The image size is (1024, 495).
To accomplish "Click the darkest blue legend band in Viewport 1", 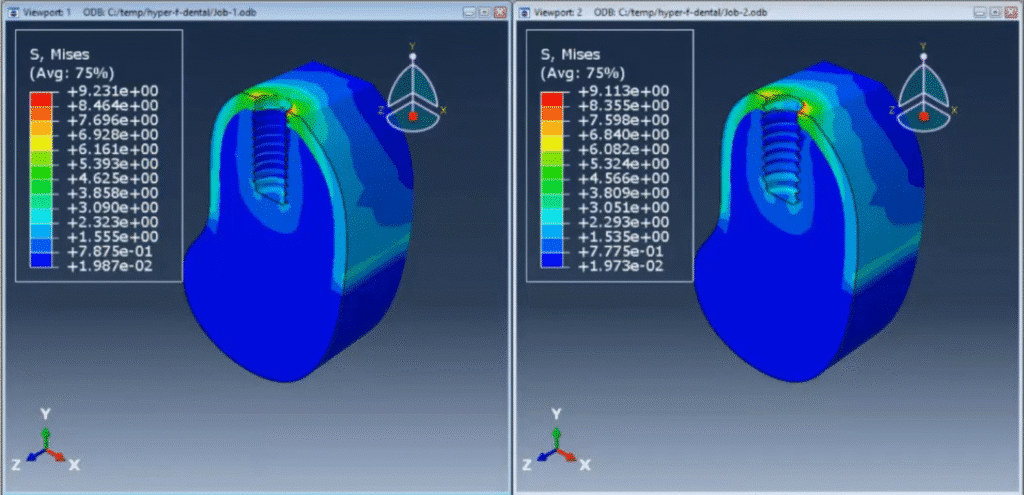I will coord(39,259).
